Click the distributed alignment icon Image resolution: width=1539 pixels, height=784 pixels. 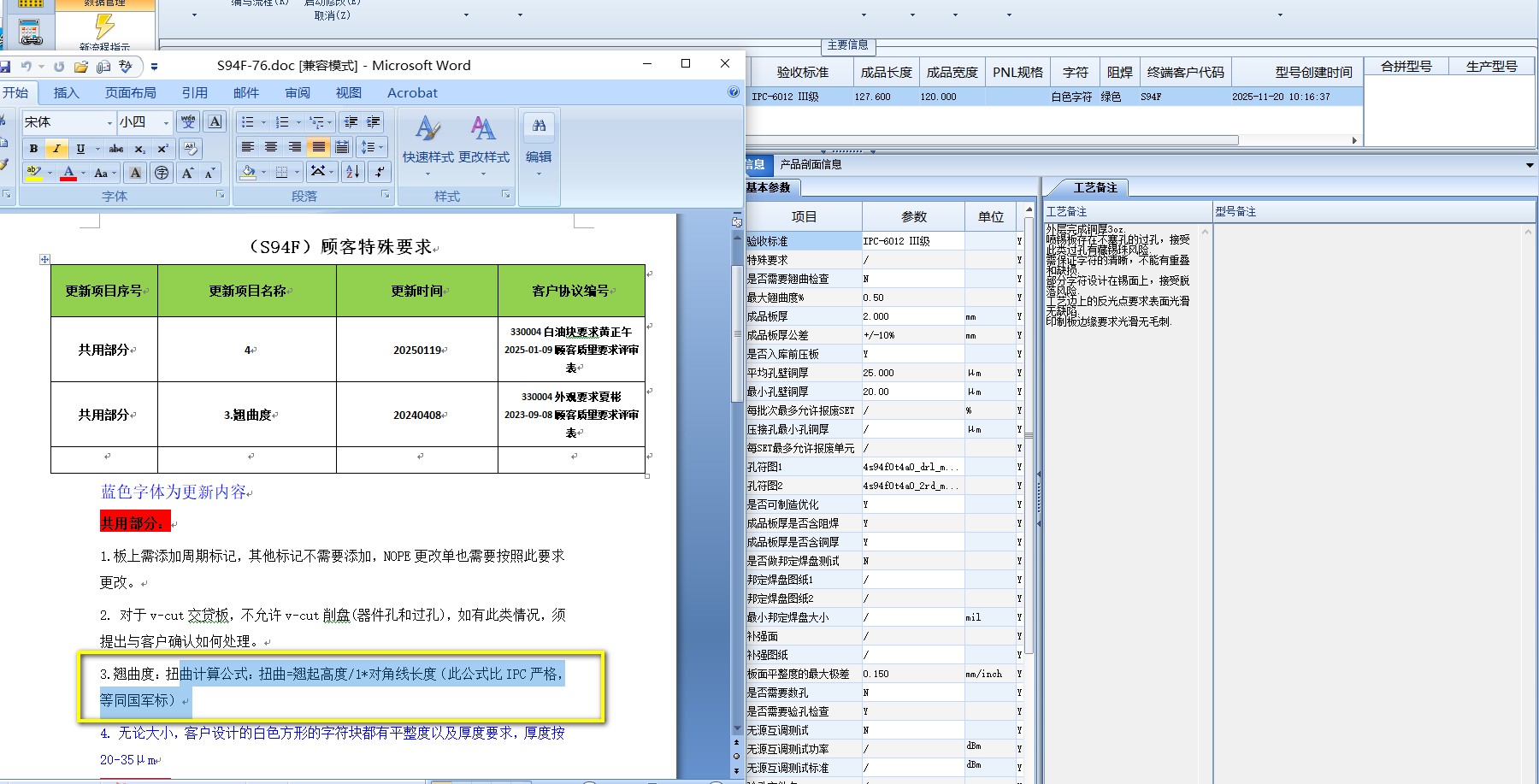[x=342, y=147]
